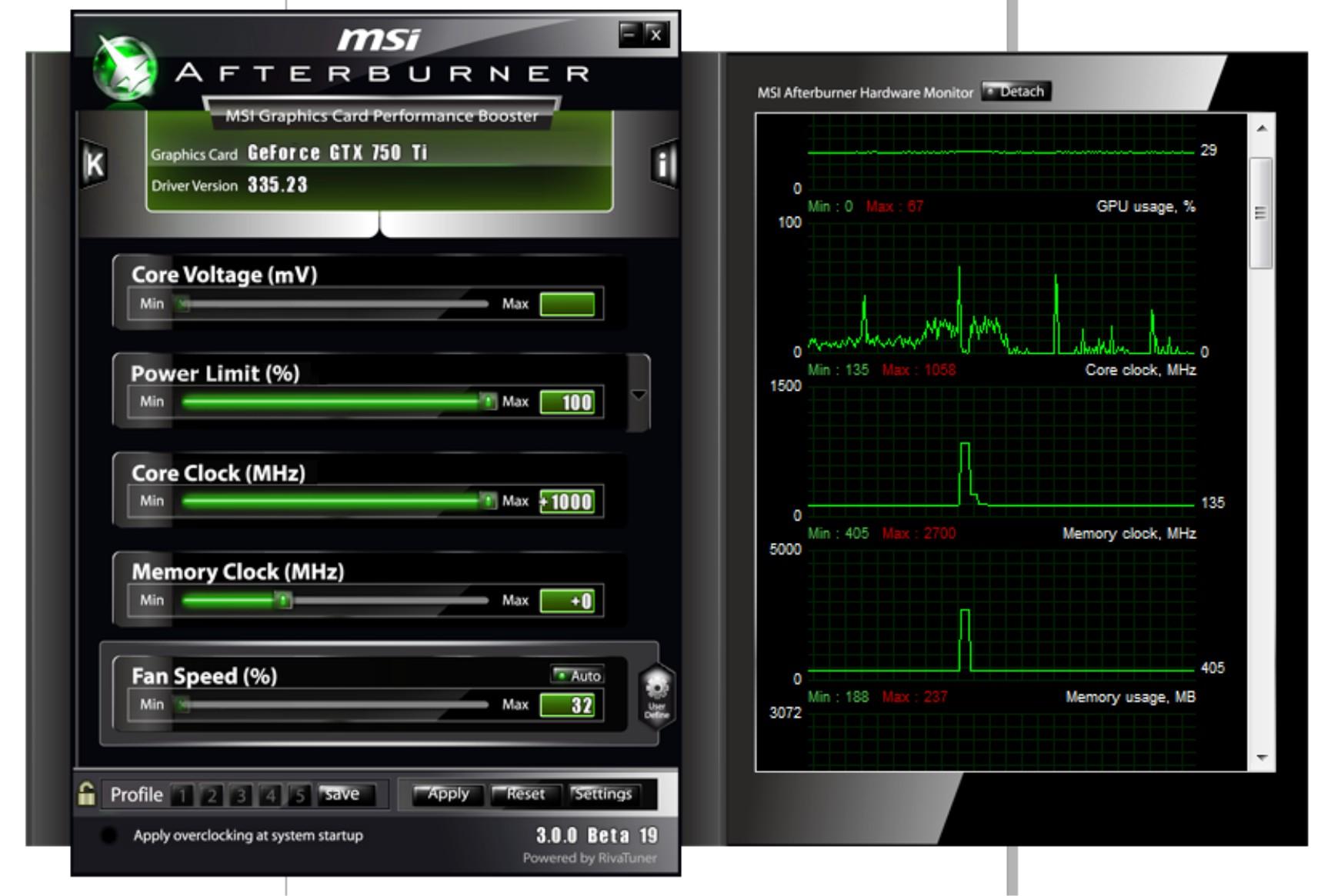
Task: Toggle fan speed Auto mode
Action: (577, 675)
